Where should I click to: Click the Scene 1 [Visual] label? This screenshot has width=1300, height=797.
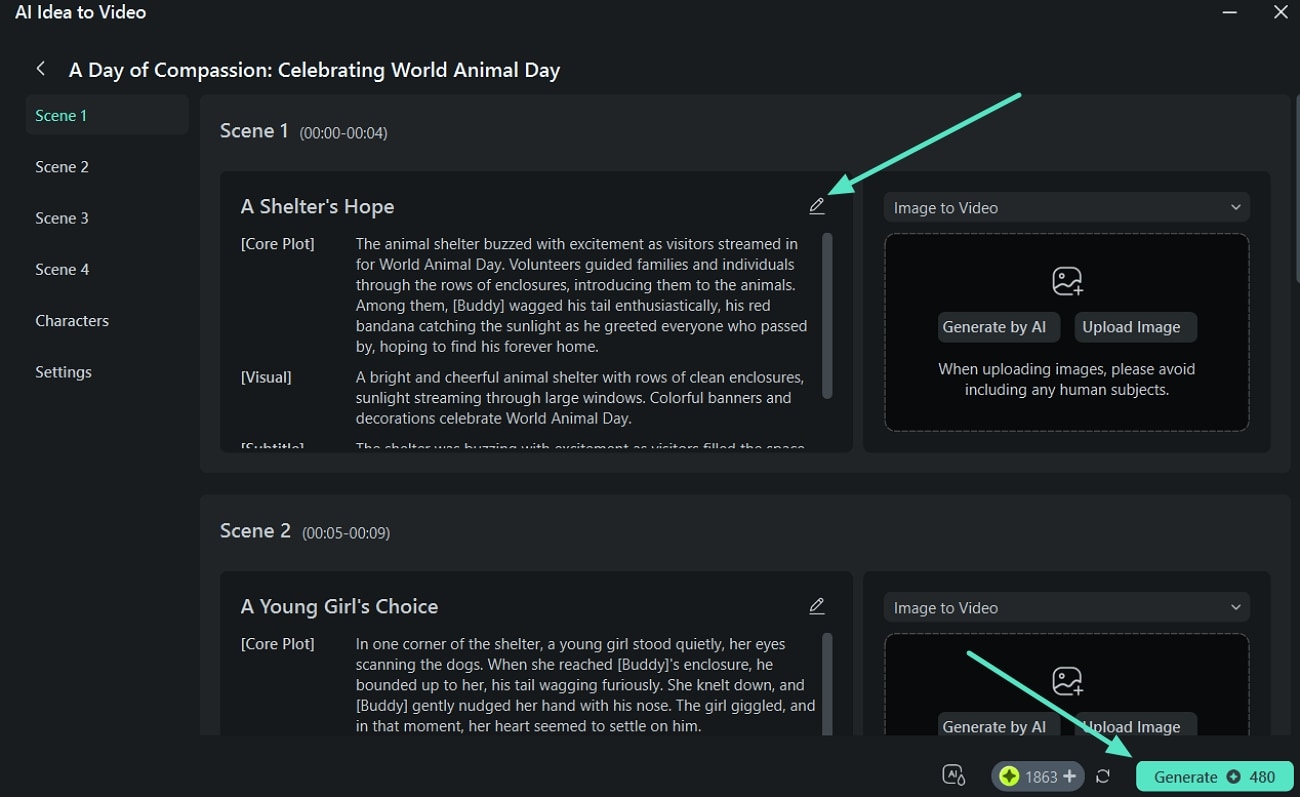[x=266, y=377]
